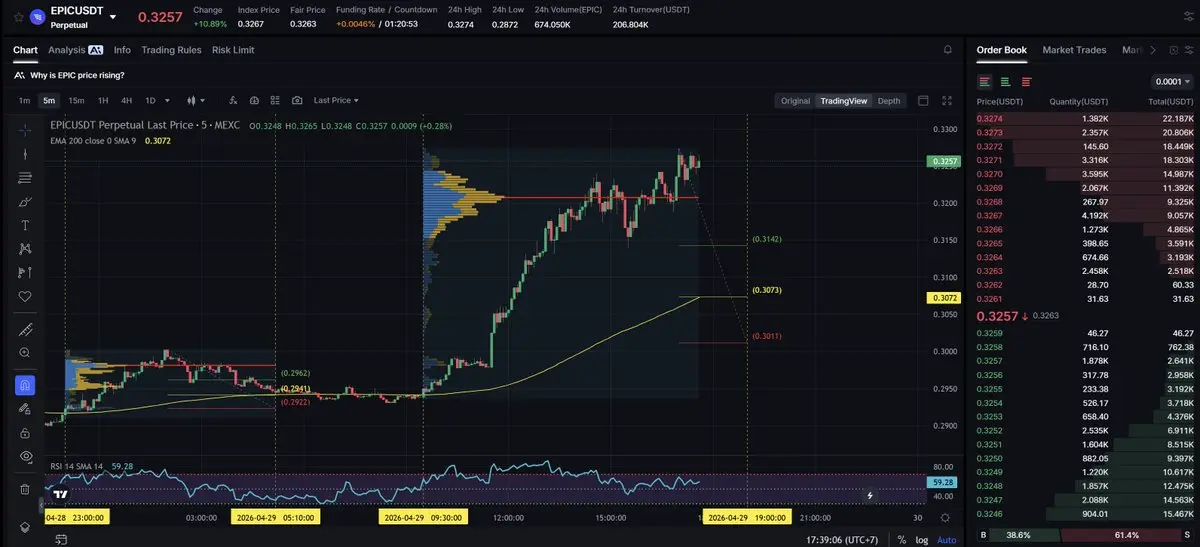Click the 0.3259 bid price row
The height and width of the screenshot is (547, 1200).
pos(1085,333)
